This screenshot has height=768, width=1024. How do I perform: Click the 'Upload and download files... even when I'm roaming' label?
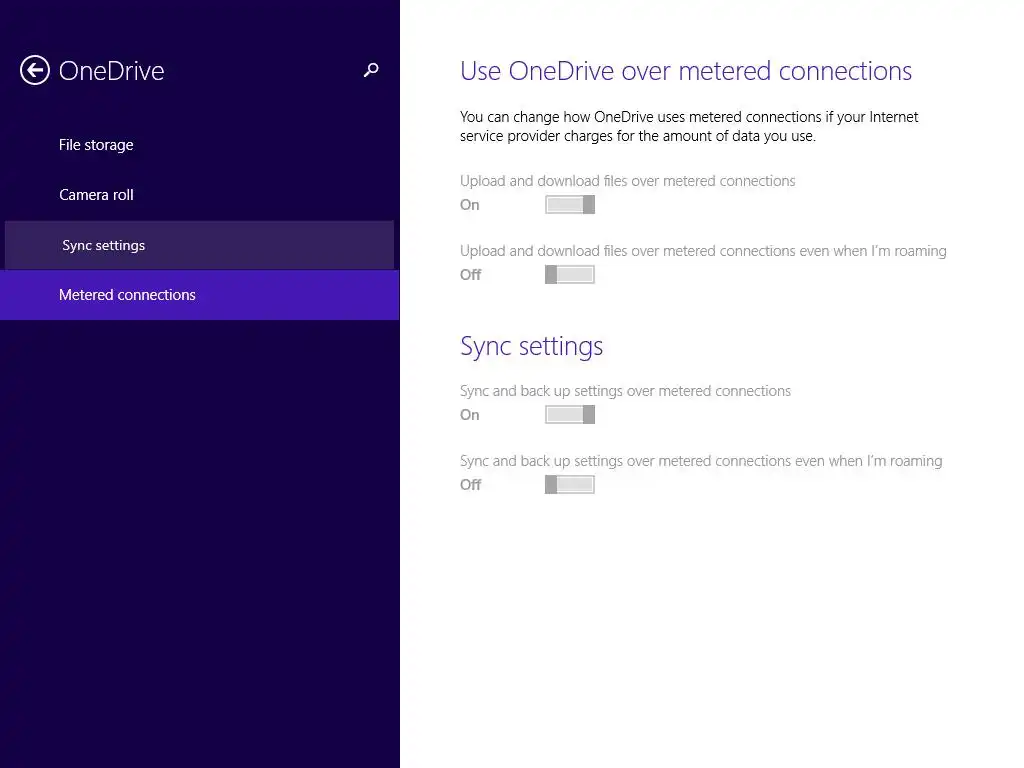click(703, 251)
